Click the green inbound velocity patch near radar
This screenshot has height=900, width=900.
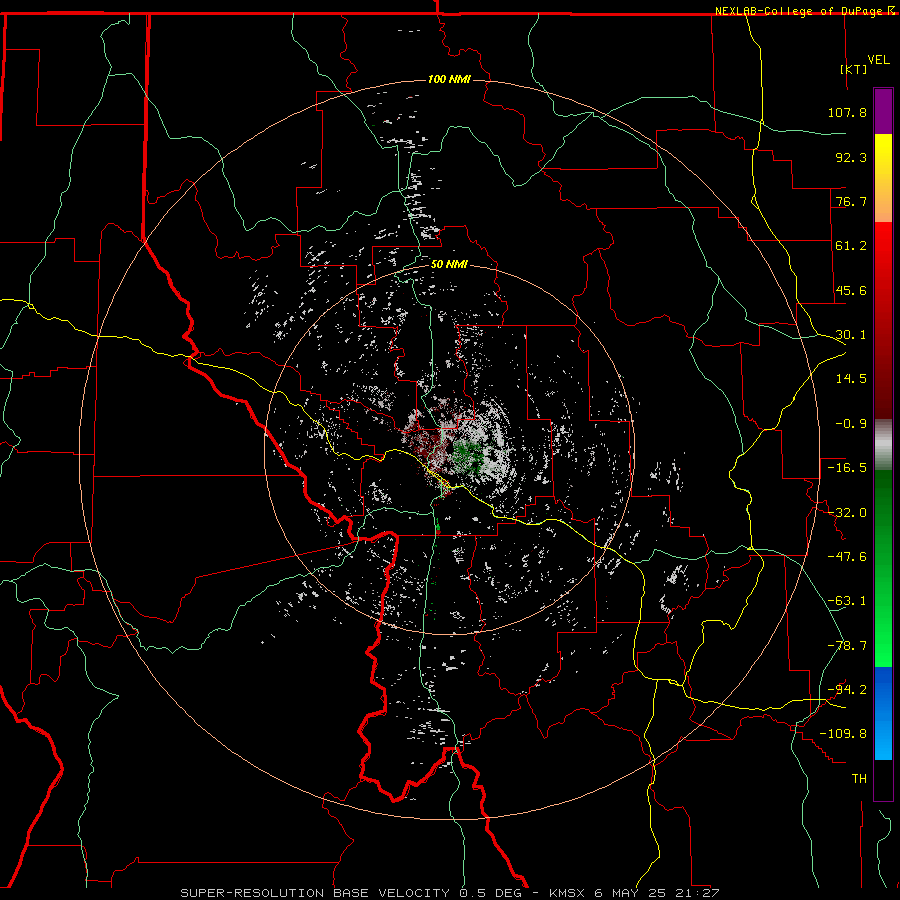tap(468, 456)
